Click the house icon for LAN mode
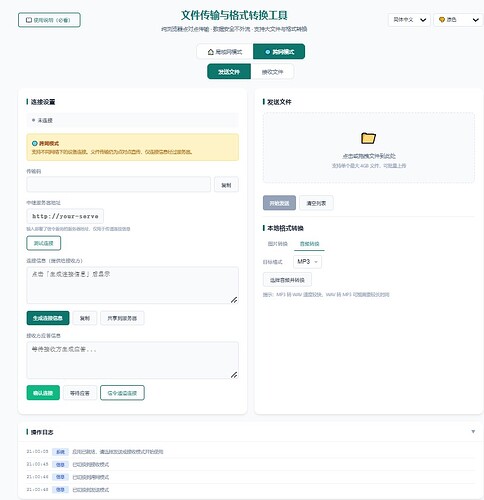 pyautogui.click(x=211, y=52)
